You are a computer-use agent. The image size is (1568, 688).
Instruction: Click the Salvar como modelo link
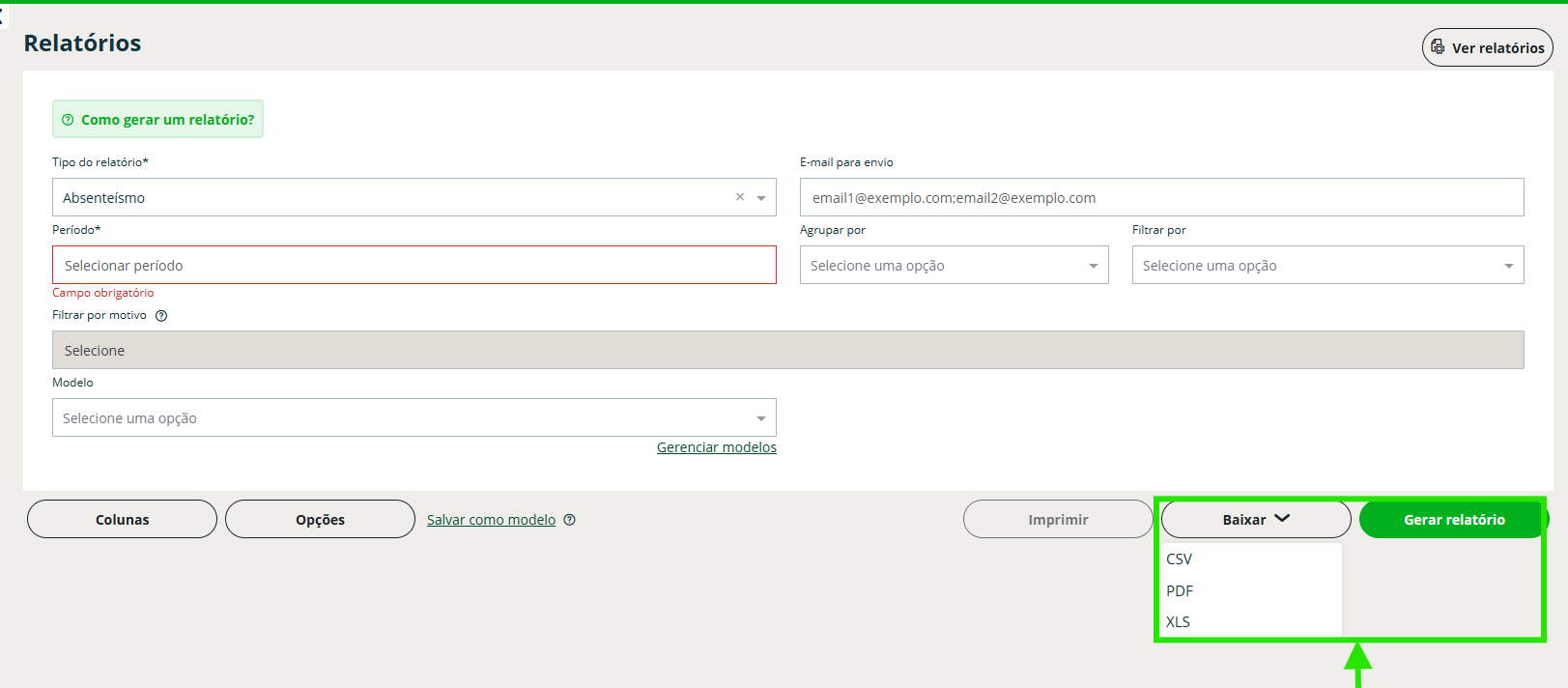click(491, 520)
